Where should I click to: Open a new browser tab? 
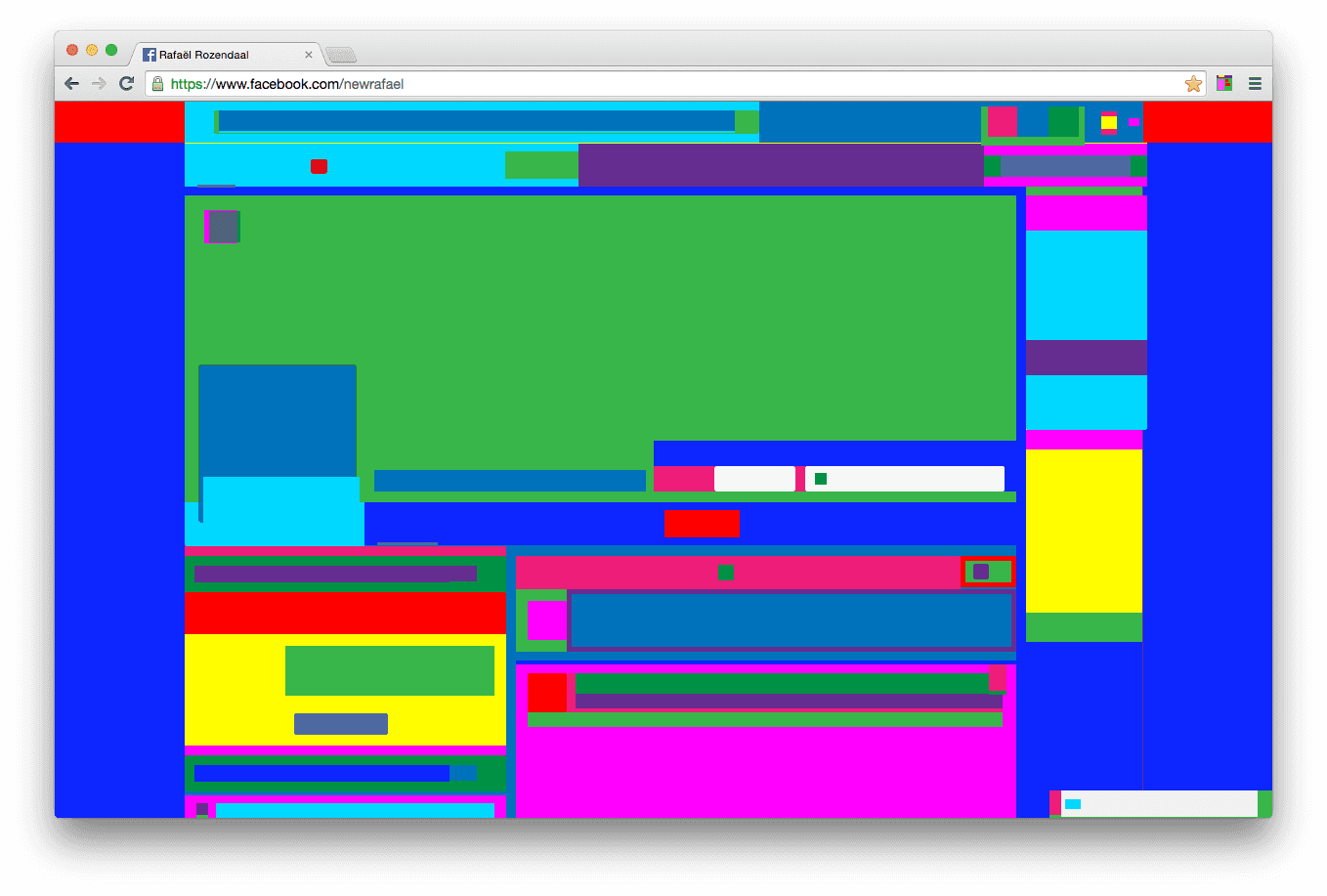point(341,55)
